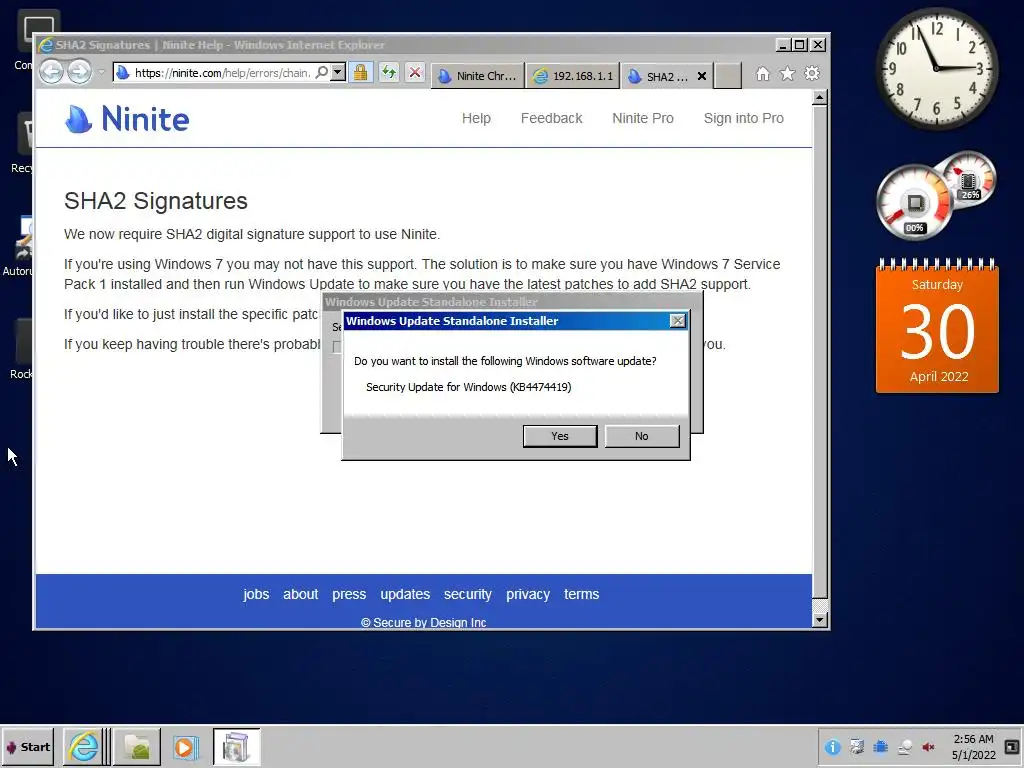This screenshot has height=768, width=1024.
Task: Open the jobs footer link
Action: pos(256,594)
